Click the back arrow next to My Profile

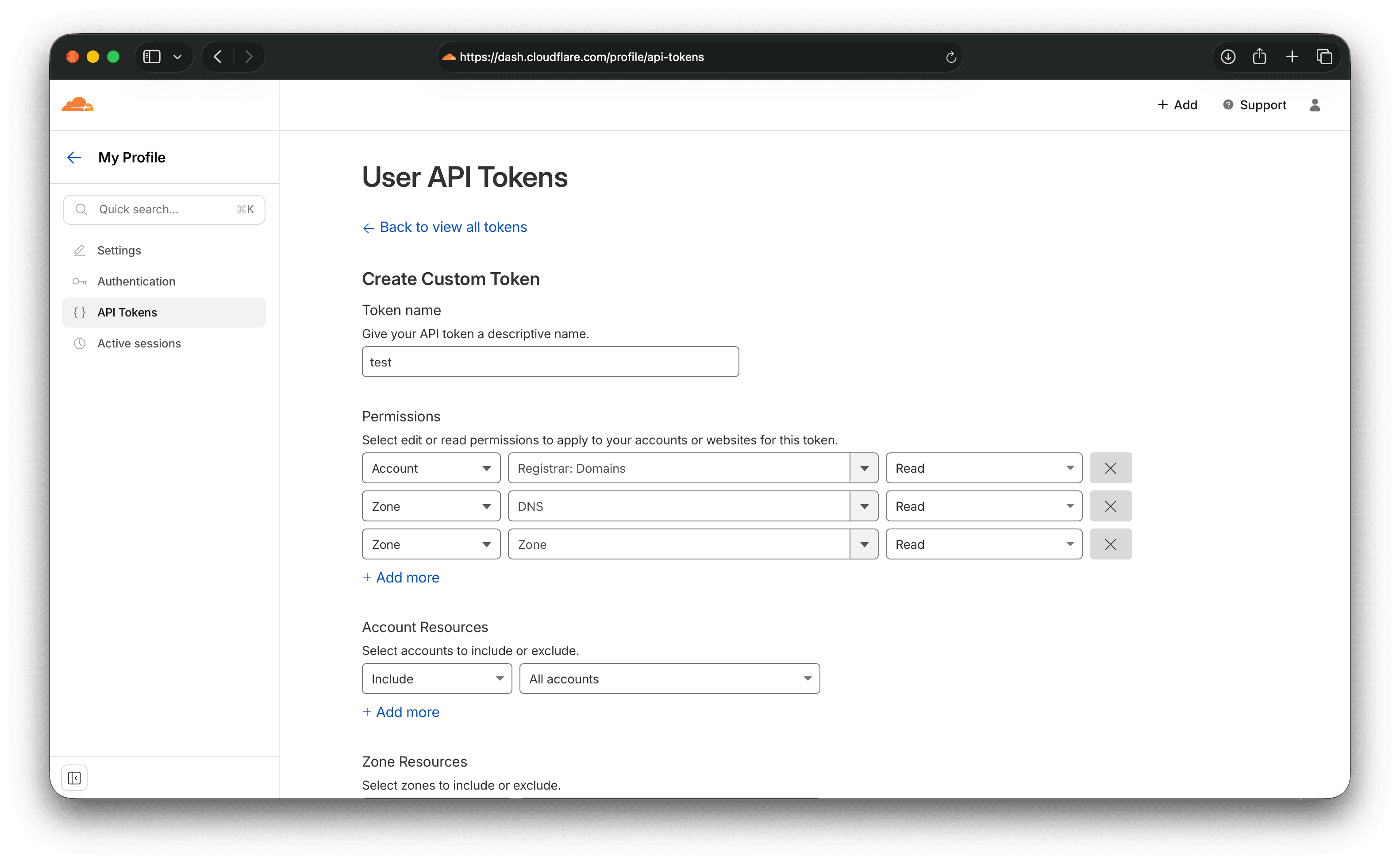tap(74, 157)
